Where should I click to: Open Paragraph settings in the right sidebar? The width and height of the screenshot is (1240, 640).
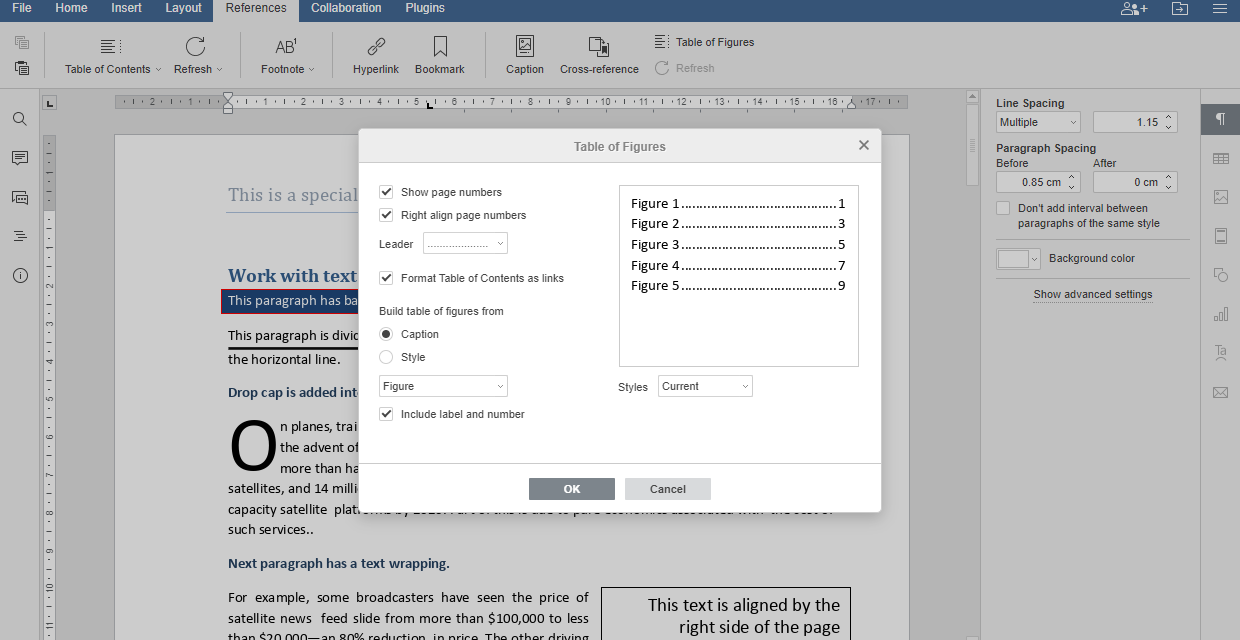(1219, 119)
